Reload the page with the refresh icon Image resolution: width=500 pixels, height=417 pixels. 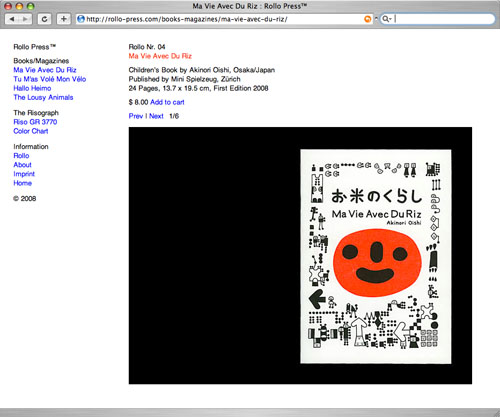coord(44,19)
